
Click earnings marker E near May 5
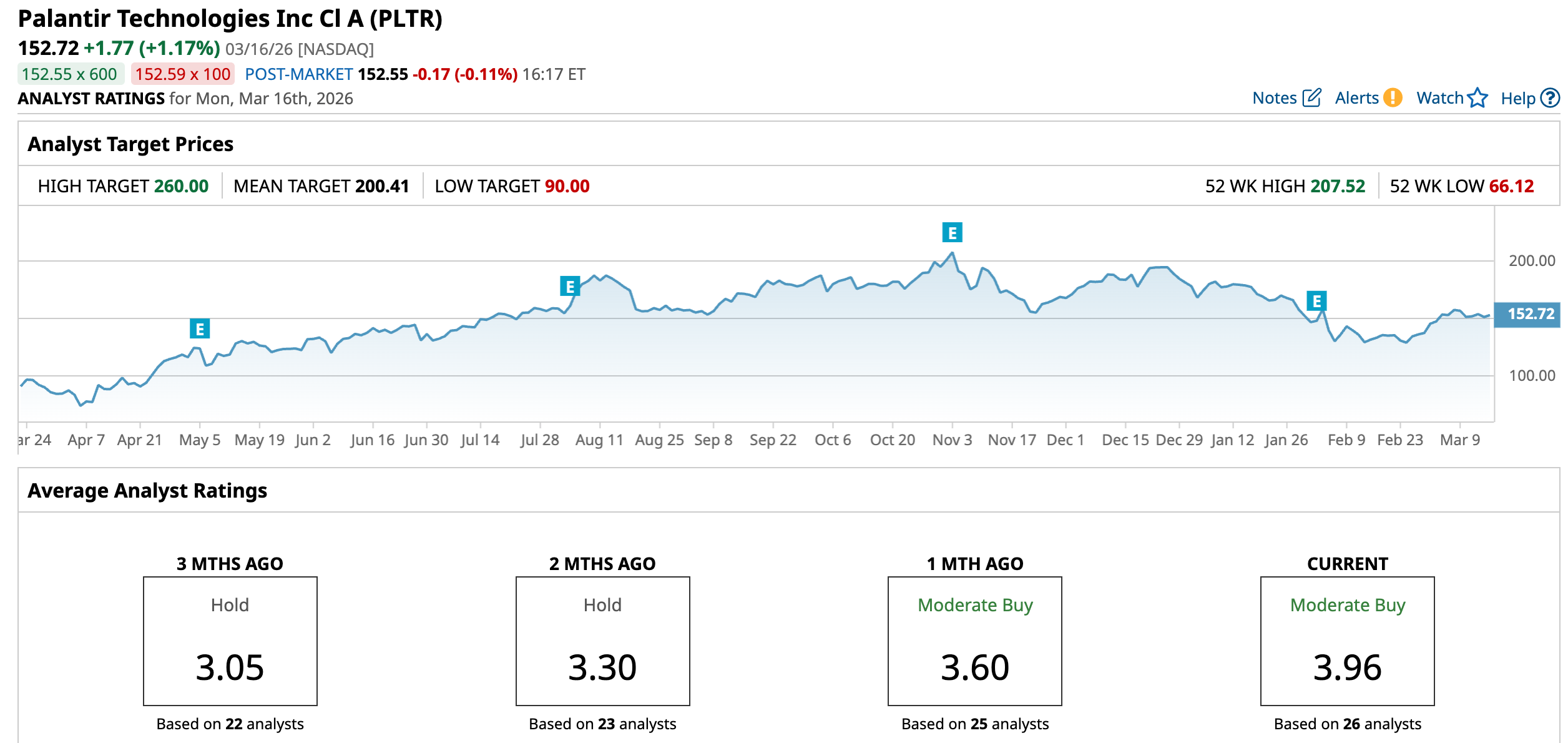(200, 328)
